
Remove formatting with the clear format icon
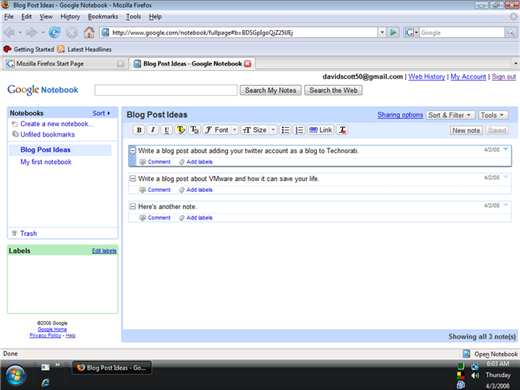click(x=342, y=130)
